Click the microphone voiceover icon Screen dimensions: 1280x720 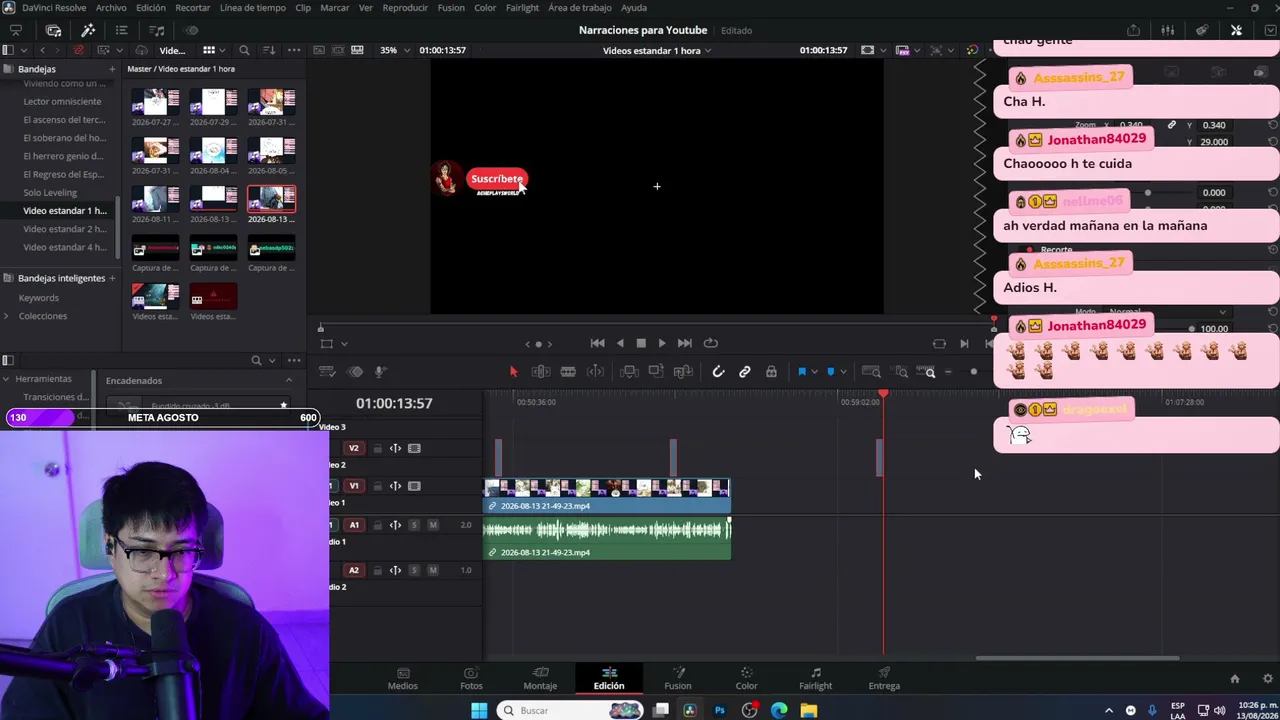pos(380,372)
